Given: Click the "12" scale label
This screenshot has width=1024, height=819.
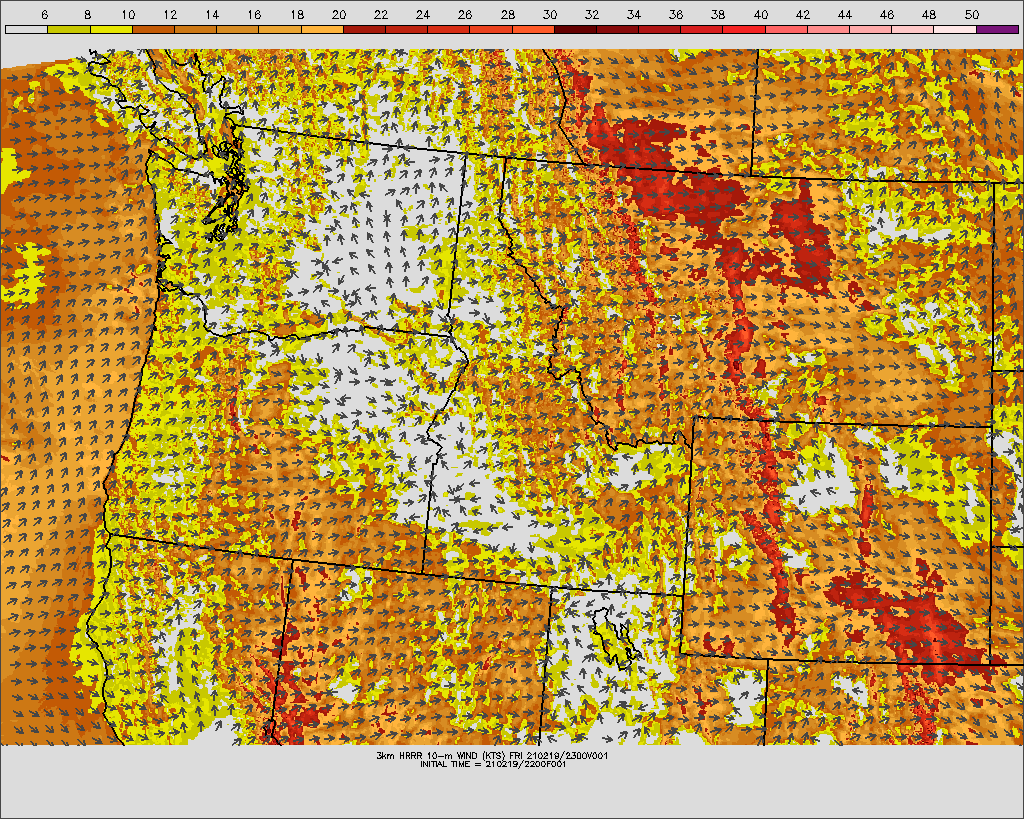Looking at the screenshot, I should click(x=170, y=14).
